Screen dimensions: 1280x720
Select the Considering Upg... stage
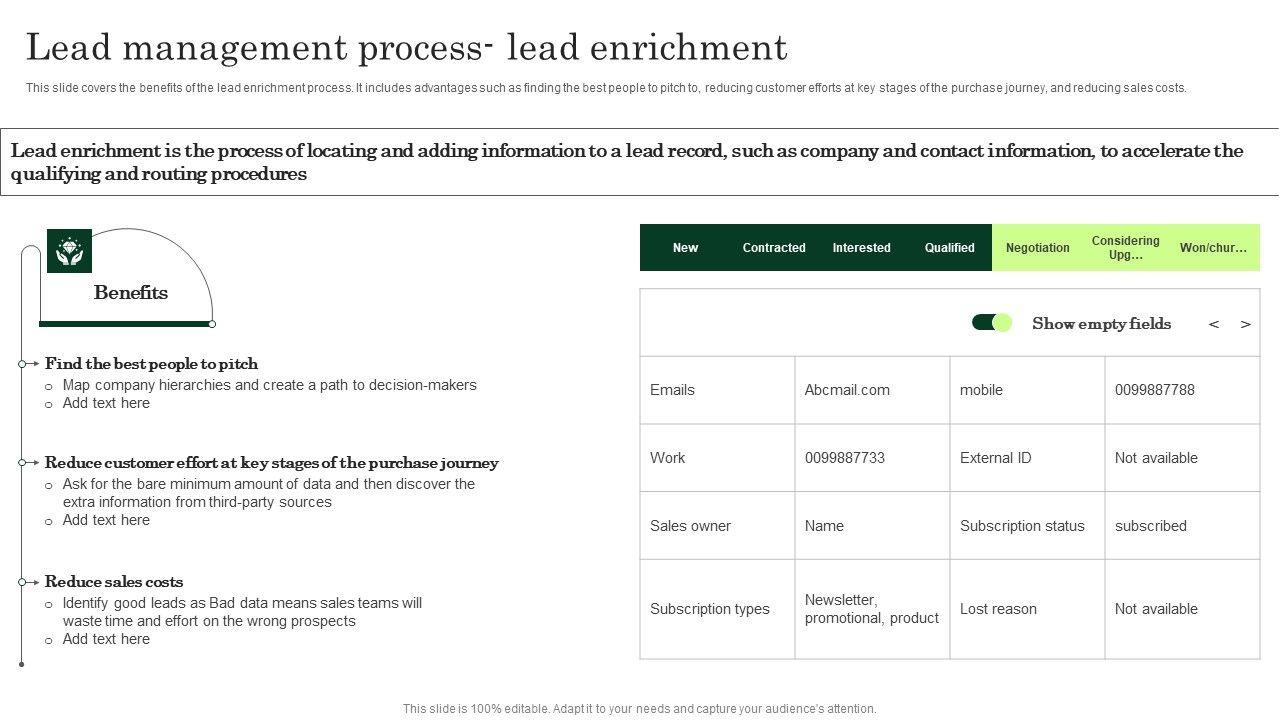click(x=1125, y=248)
